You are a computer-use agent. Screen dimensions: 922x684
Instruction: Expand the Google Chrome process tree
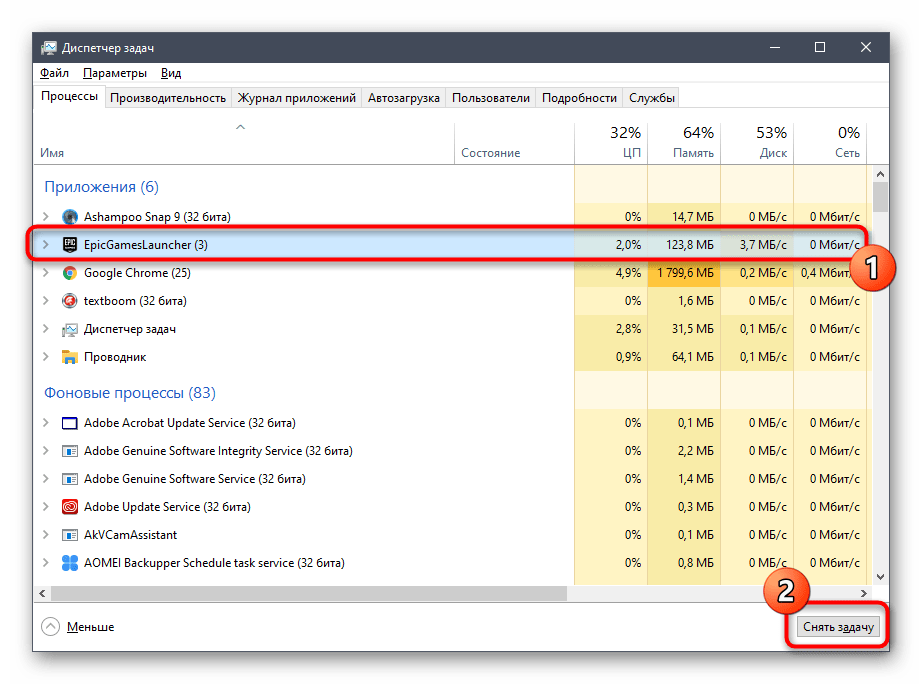coord(44,273)
